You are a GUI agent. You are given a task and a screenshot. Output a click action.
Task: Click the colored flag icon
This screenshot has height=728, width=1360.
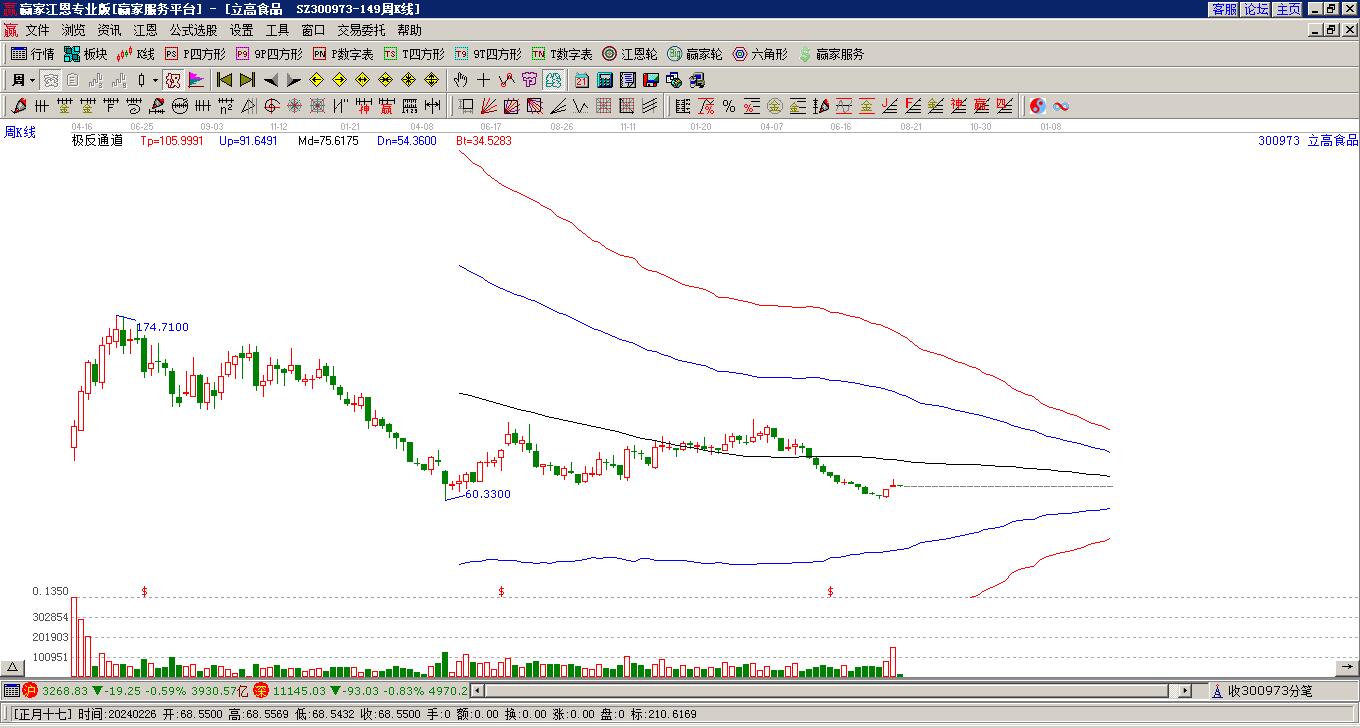[196, 80]
